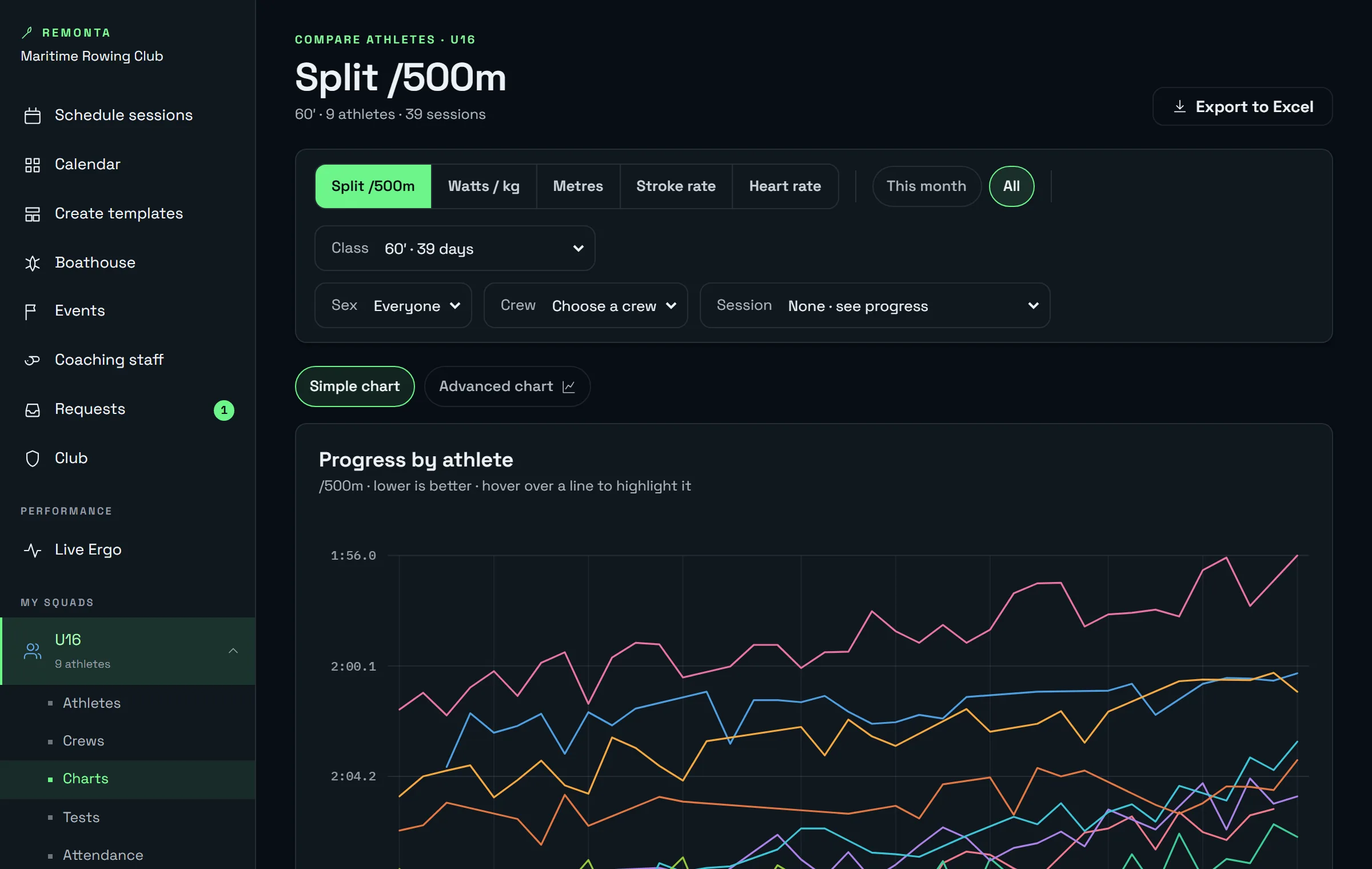Click the Boathouse icon
Image resolution: width=1372 pixels, height=869 pixels.
pos(33,263)
